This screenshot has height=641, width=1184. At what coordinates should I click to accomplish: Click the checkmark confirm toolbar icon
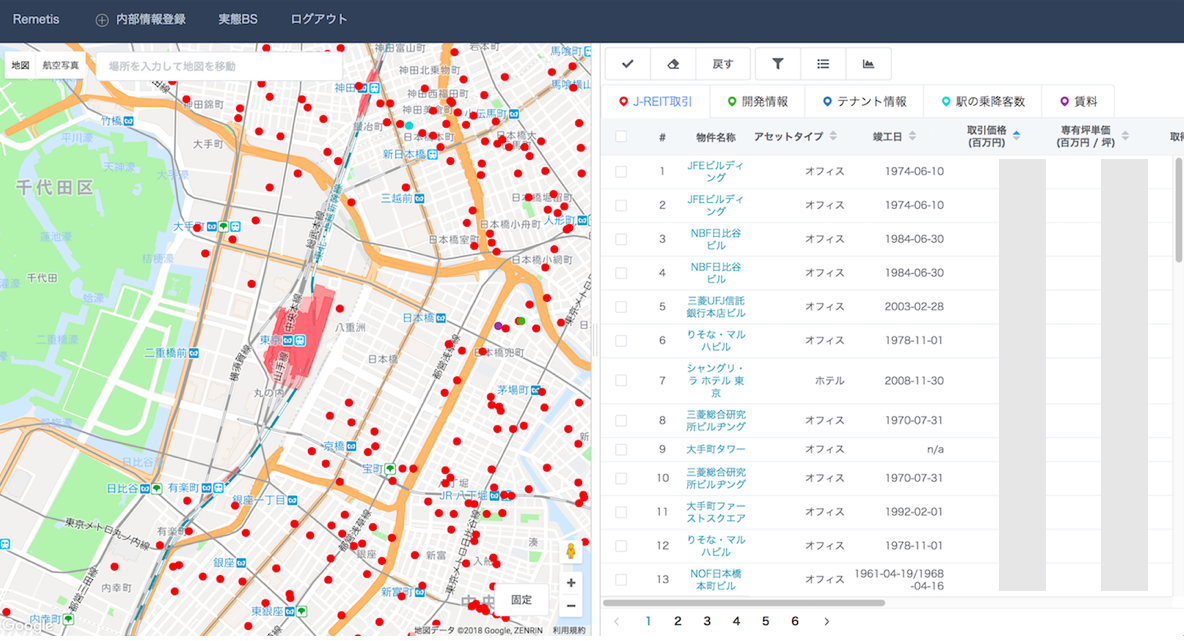627,64
